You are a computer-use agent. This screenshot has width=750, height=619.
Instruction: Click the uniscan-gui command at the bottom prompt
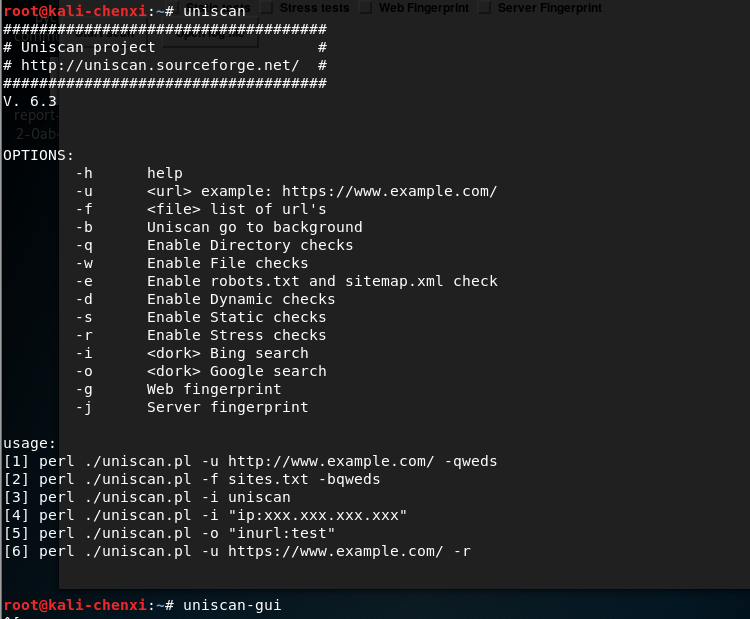[x=232, y=605]
